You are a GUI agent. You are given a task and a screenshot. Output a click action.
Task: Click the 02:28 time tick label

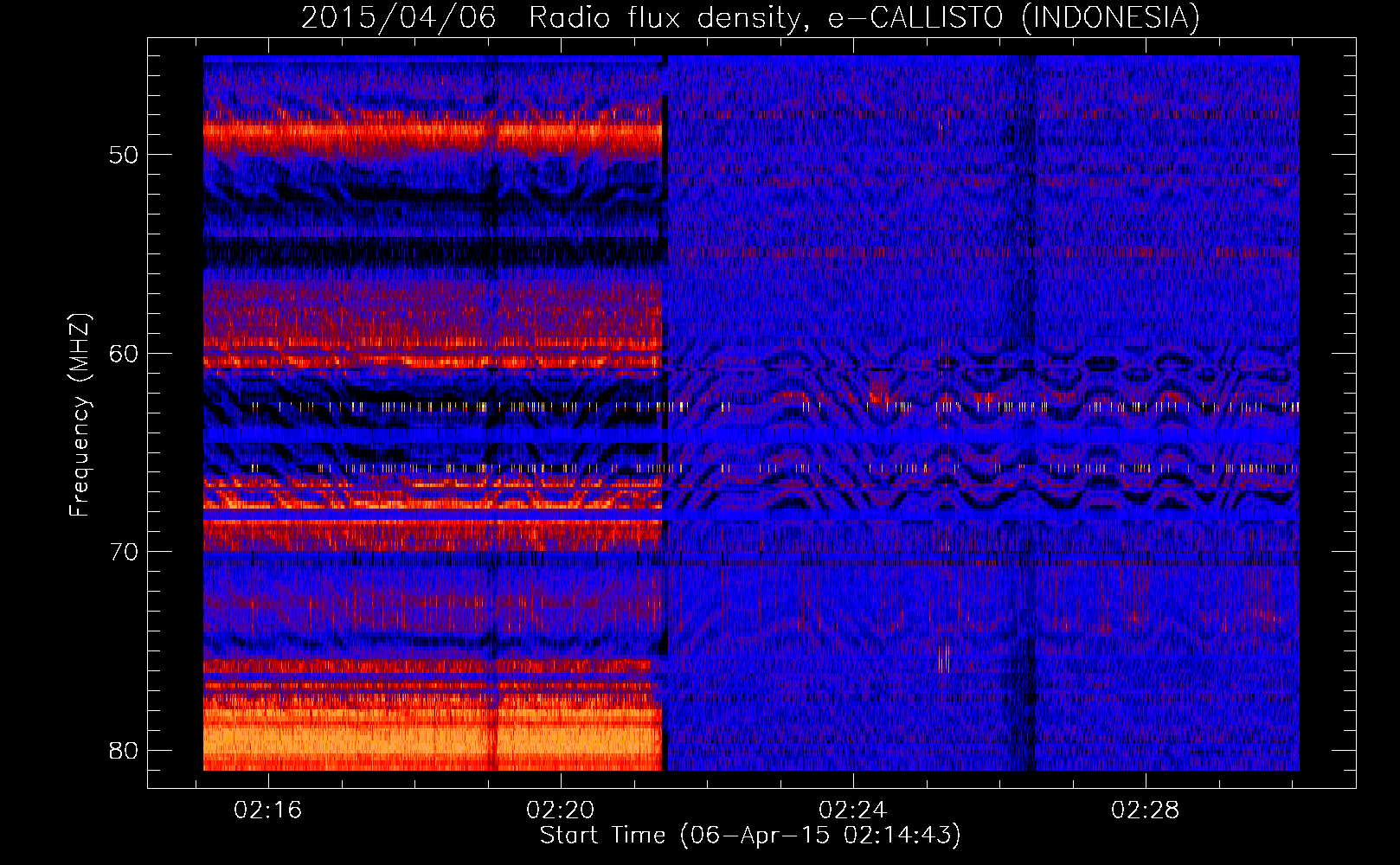pos(1146,810)
